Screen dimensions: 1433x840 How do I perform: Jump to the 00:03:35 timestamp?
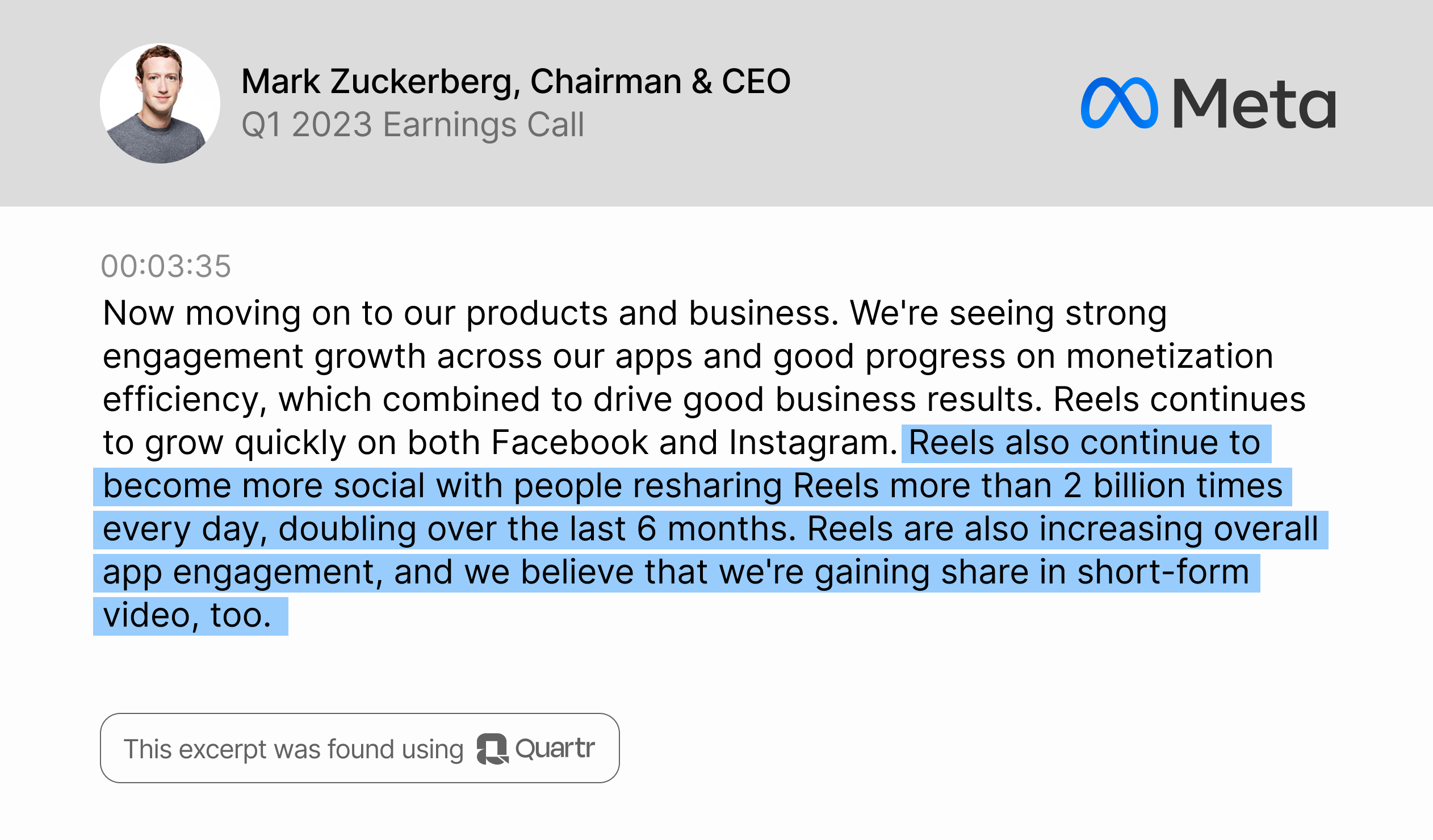(x=165, y=266)
